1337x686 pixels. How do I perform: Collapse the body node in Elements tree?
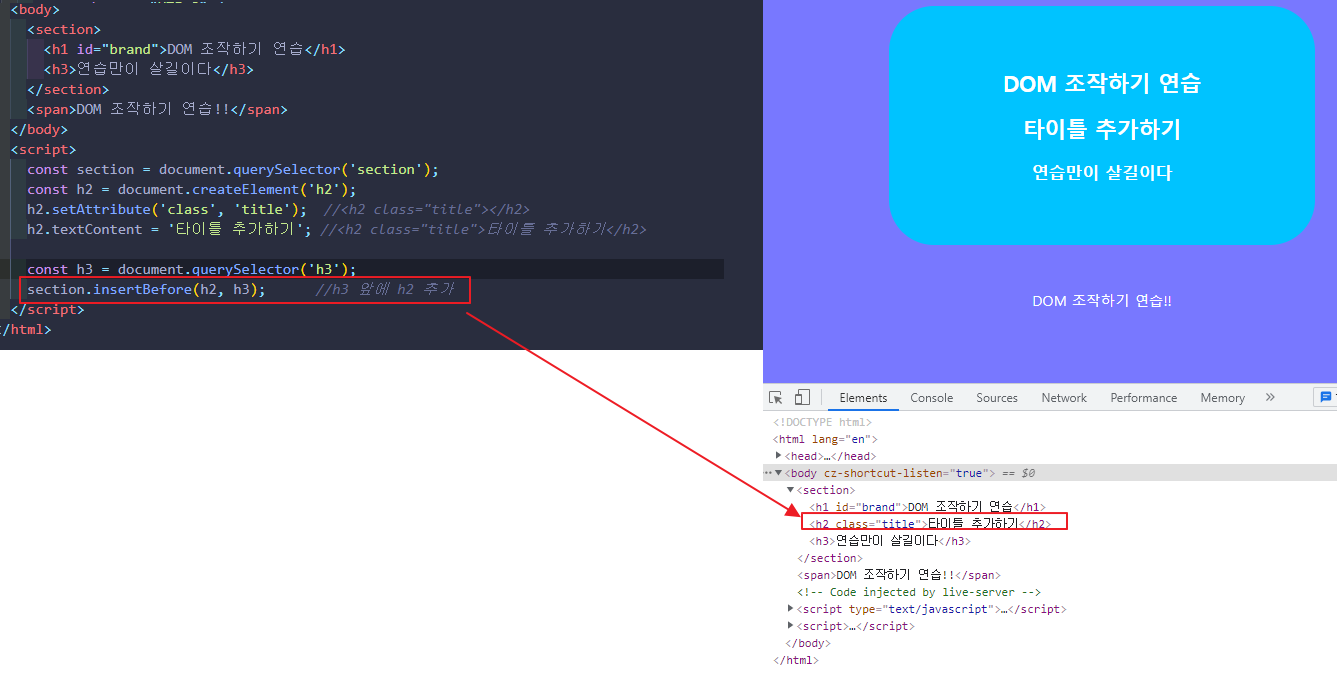[x=779, y=473]
